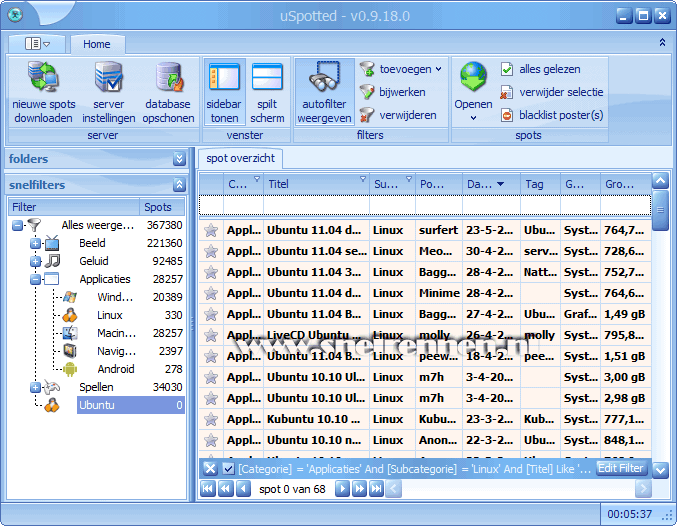Click horizontal scrollbar right arrow
This screenshot has height=526, width=677.
pyautogui.click(x=643, y=489)
